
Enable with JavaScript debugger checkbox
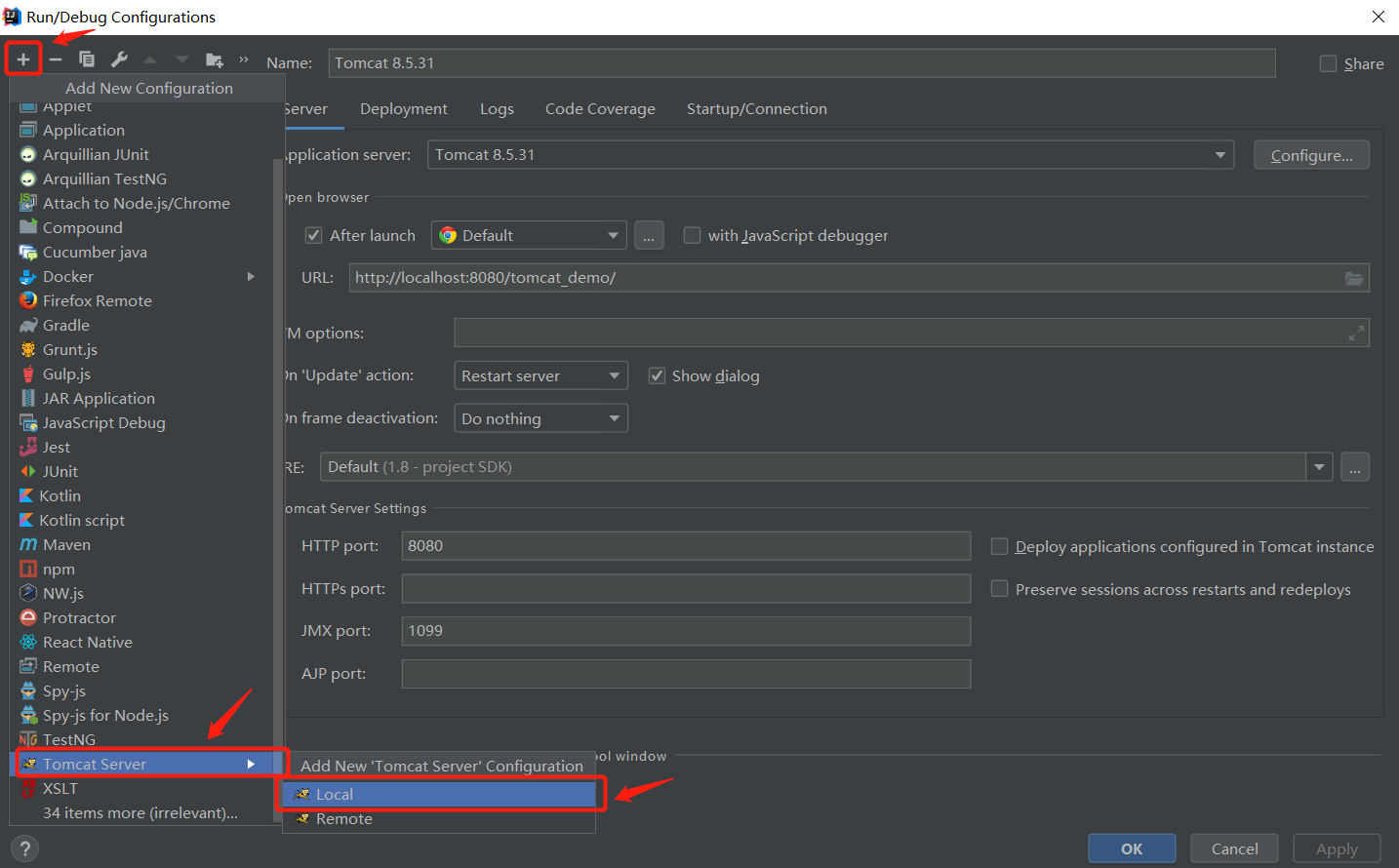point(692,235)
